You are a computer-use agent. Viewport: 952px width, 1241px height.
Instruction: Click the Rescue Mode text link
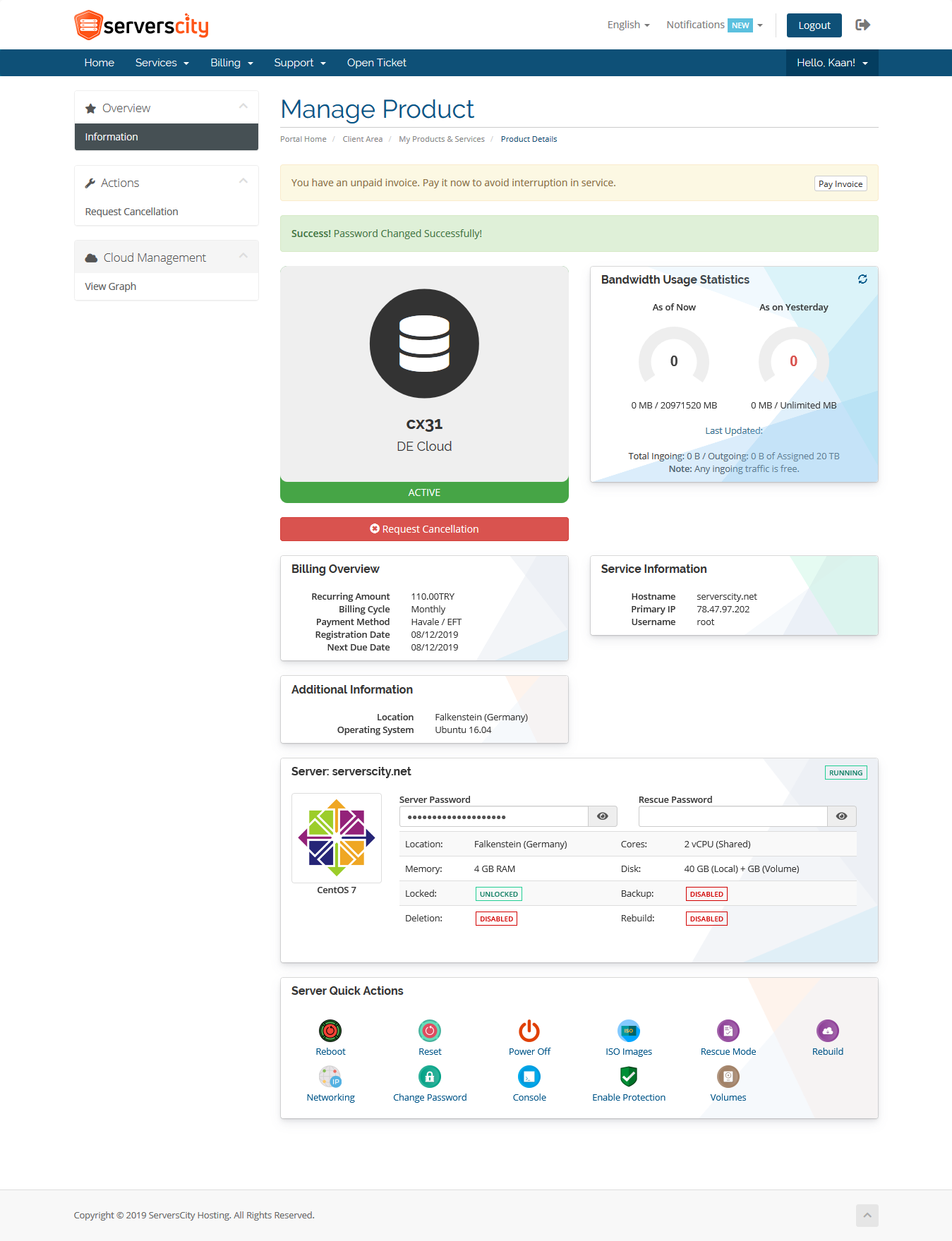[x=728, y=1052]
